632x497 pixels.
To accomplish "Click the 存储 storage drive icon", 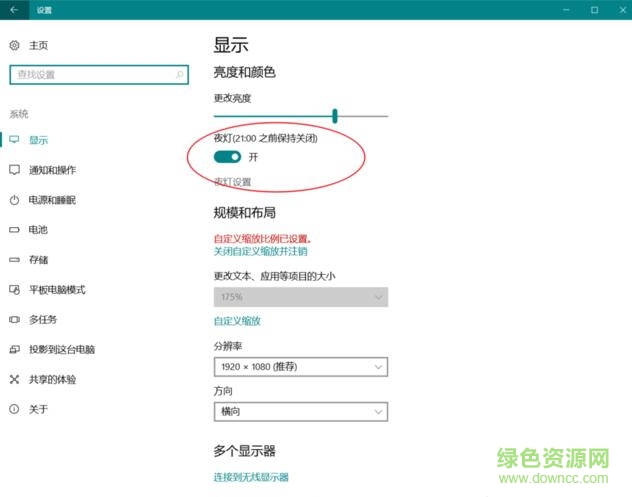I will pyautogui.click(x=15, y=260).
